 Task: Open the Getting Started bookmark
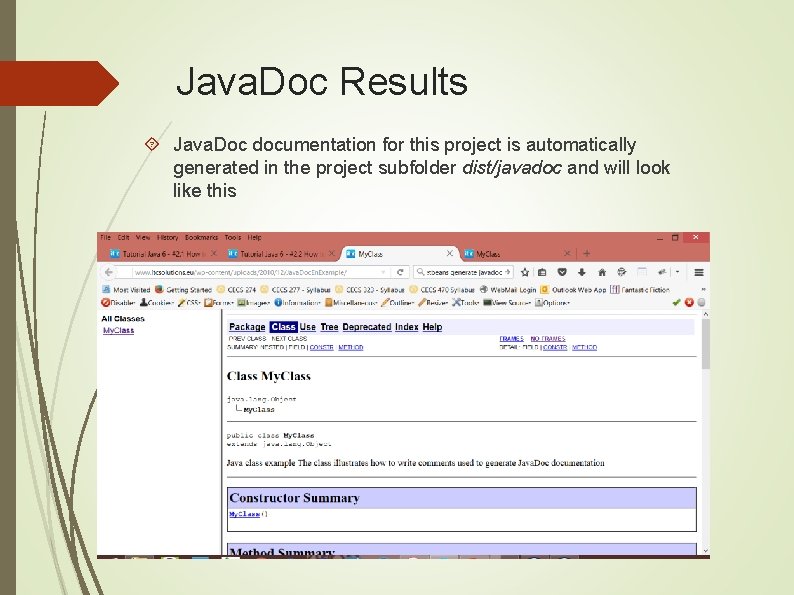pyautogui.click(x=183, y=290)
